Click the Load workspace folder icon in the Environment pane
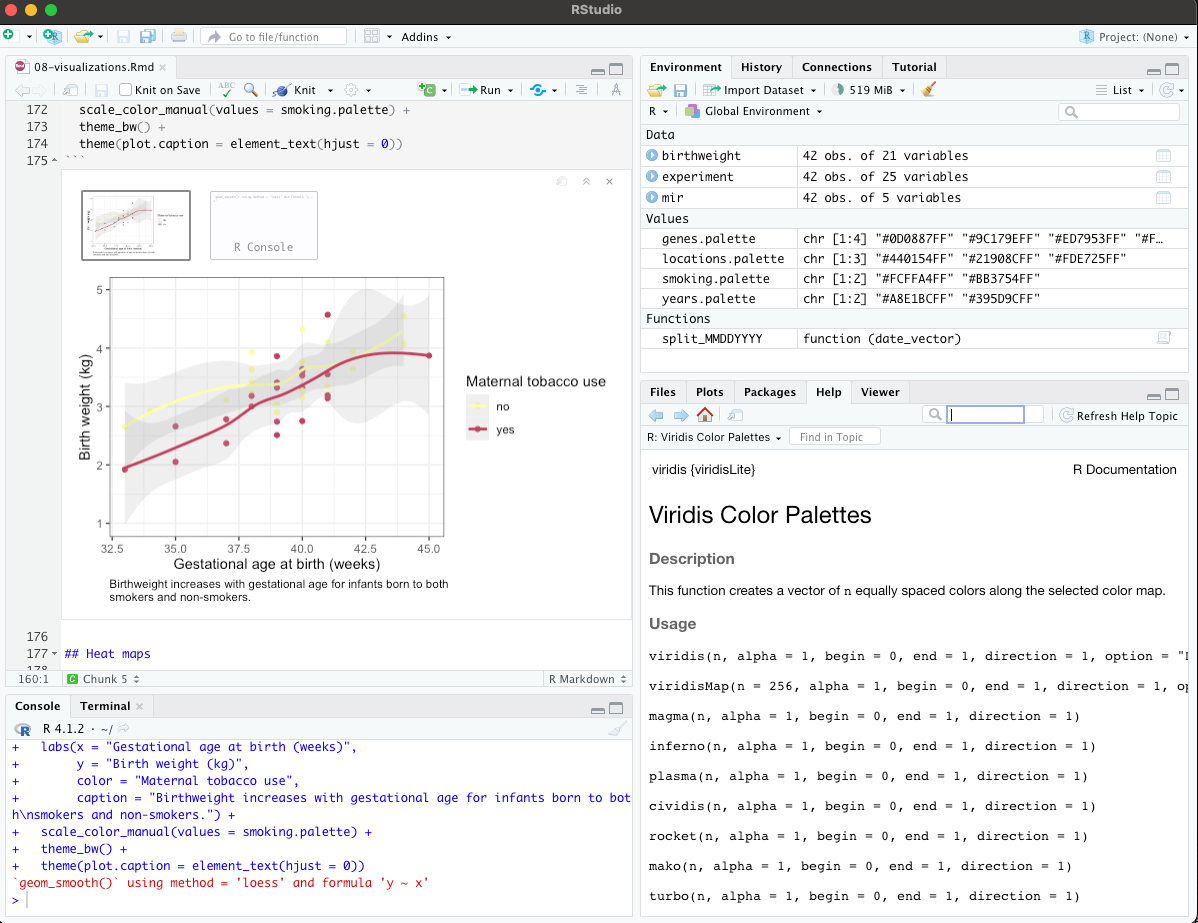 (x=656, y=89)
